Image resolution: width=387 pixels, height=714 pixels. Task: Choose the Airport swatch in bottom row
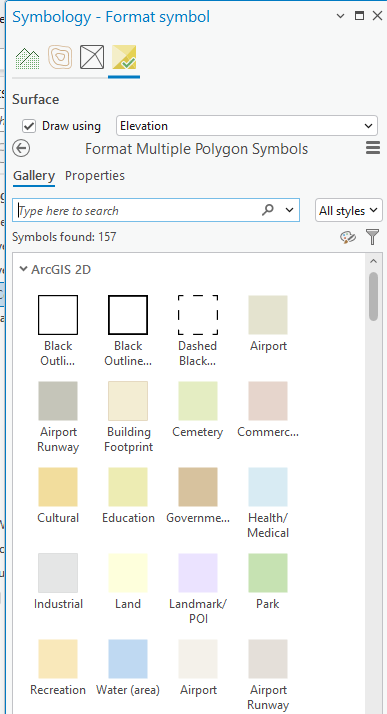click(198, 659)
